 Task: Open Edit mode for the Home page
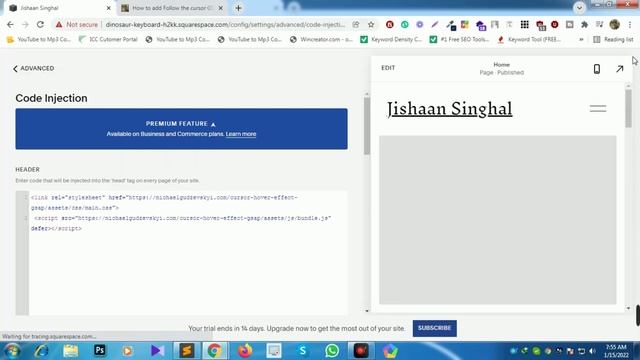click(388, 68)
